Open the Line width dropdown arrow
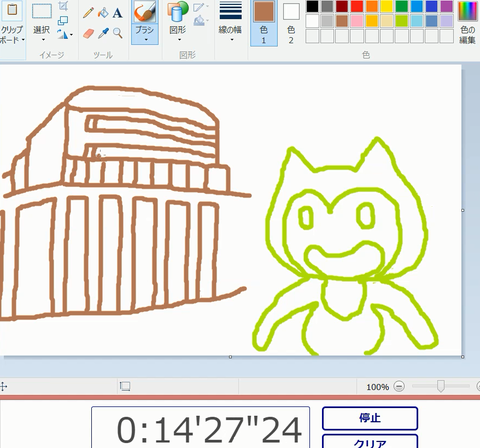480x448 pixels. (x=232, y=40)
